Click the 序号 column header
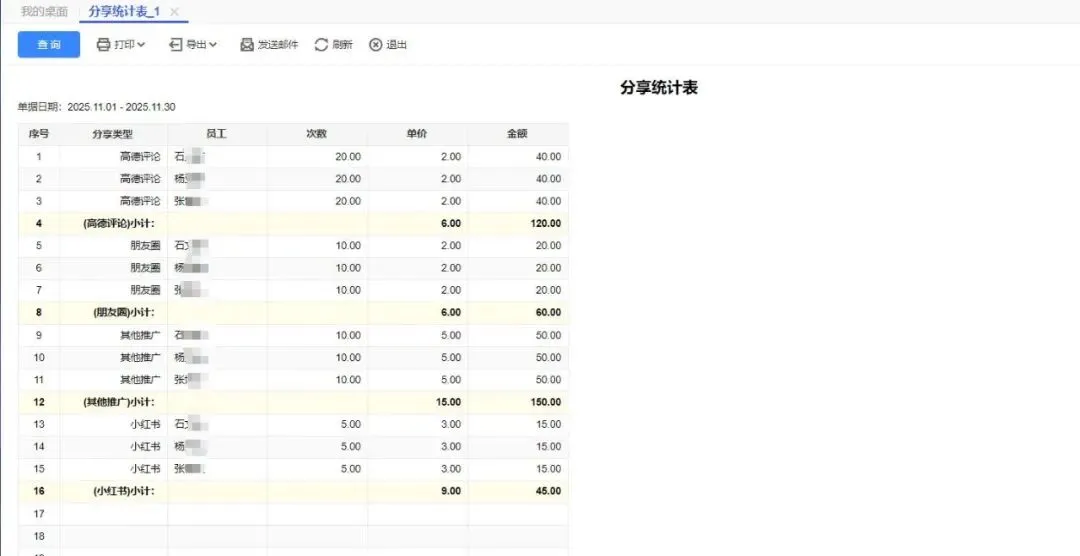 39,134
